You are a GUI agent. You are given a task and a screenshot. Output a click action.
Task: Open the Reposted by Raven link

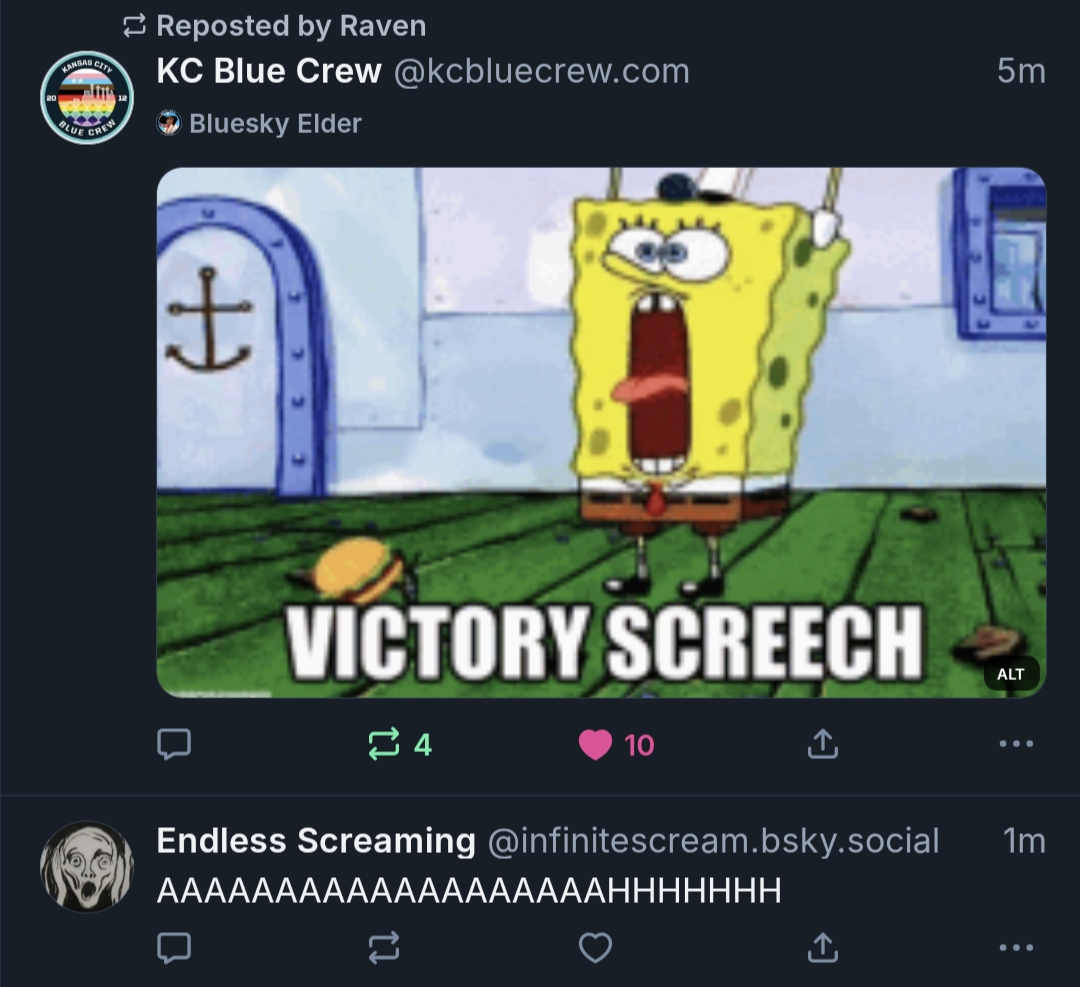(x=291, y=26)
